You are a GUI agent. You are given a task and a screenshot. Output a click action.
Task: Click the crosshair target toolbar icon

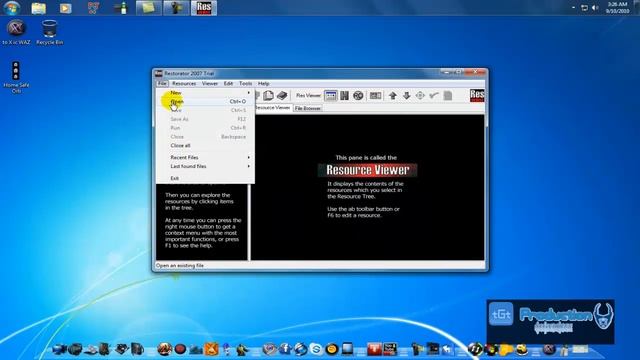tap(420, 96)
